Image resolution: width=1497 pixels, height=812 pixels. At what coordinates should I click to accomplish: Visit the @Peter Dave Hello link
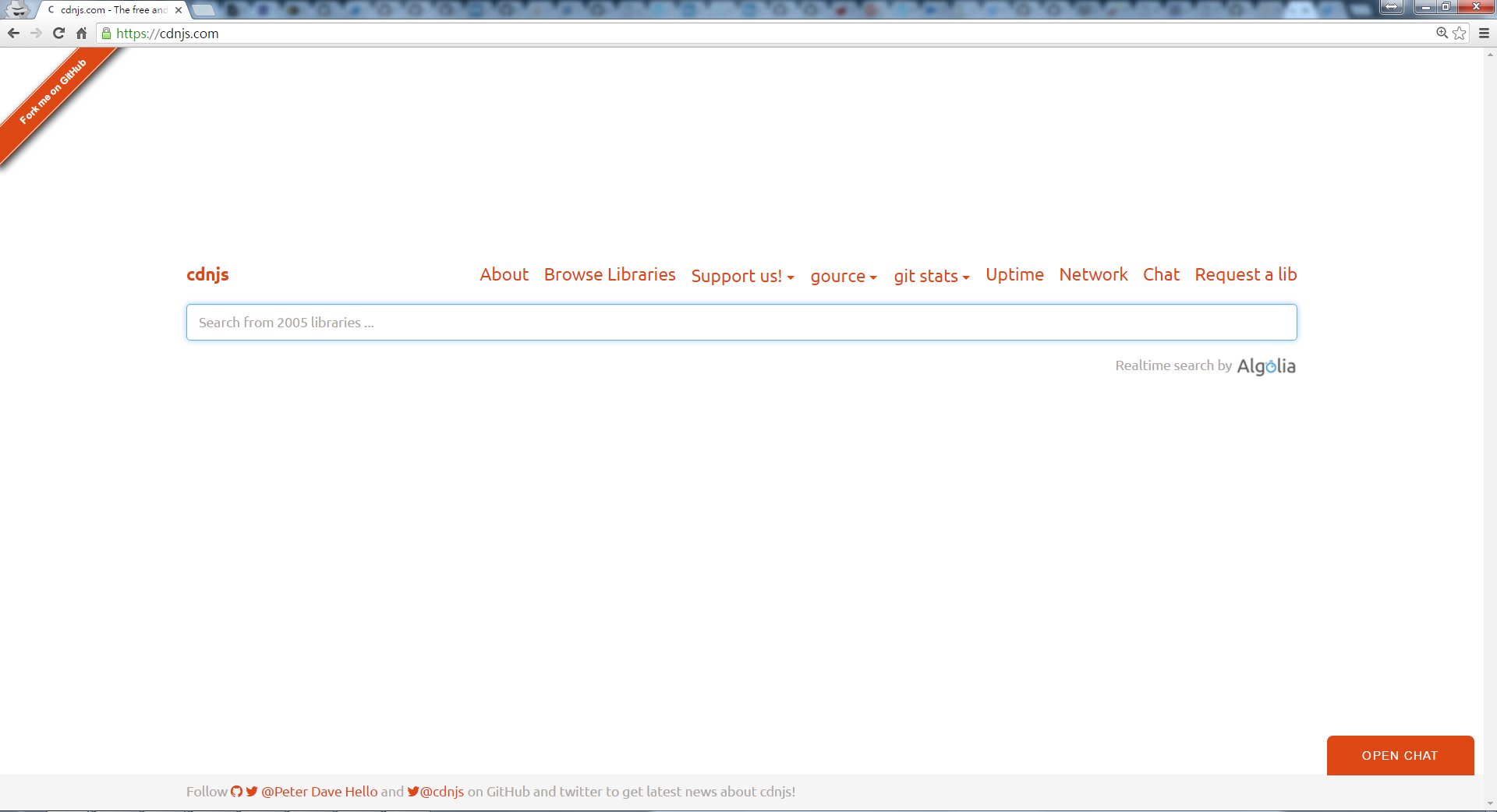320,792
